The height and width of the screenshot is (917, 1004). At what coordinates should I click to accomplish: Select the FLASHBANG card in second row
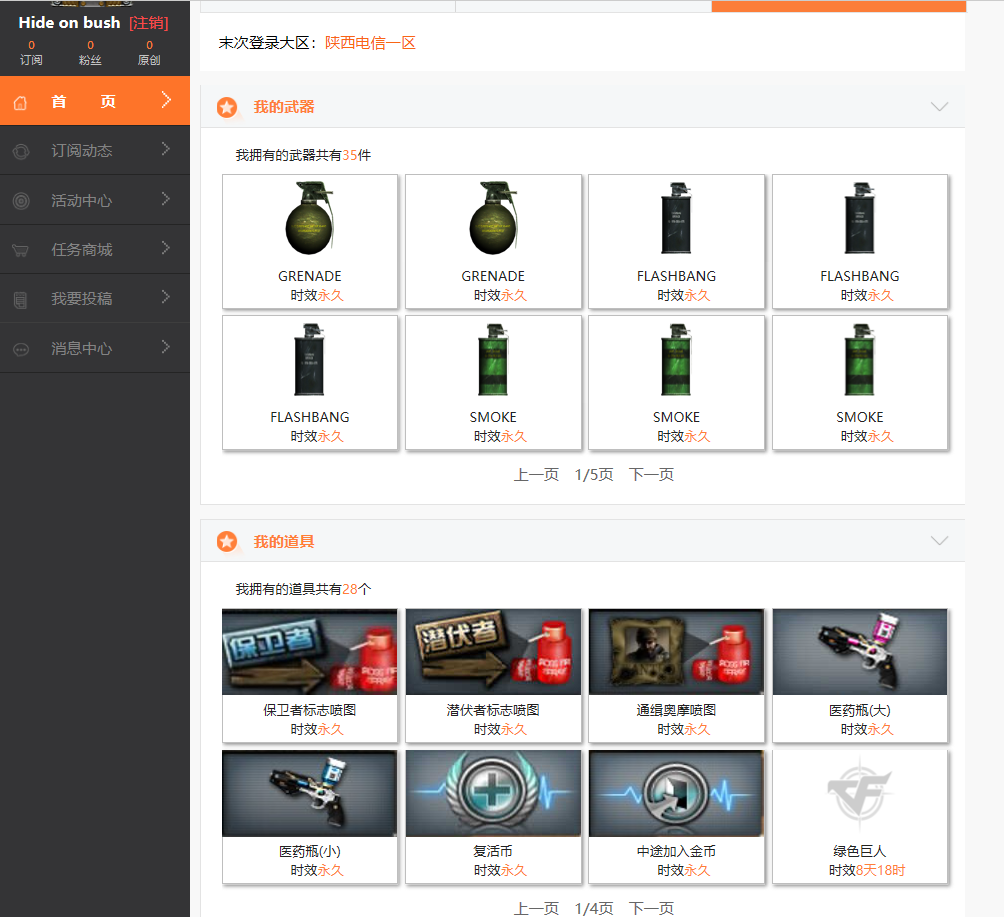(310, 382)
